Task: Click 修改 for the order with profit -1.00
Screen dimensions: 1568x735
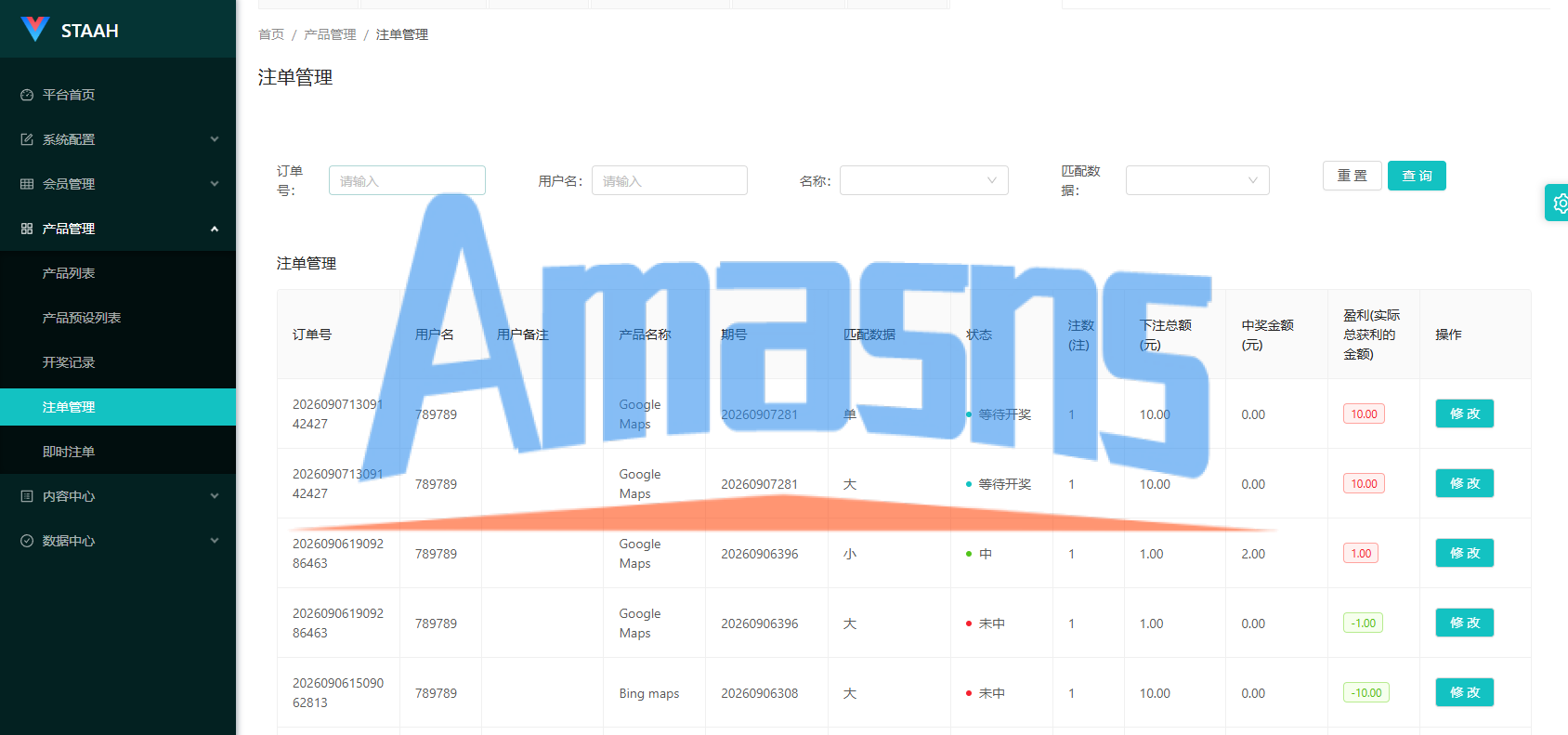Action: tap(1465, 623)
